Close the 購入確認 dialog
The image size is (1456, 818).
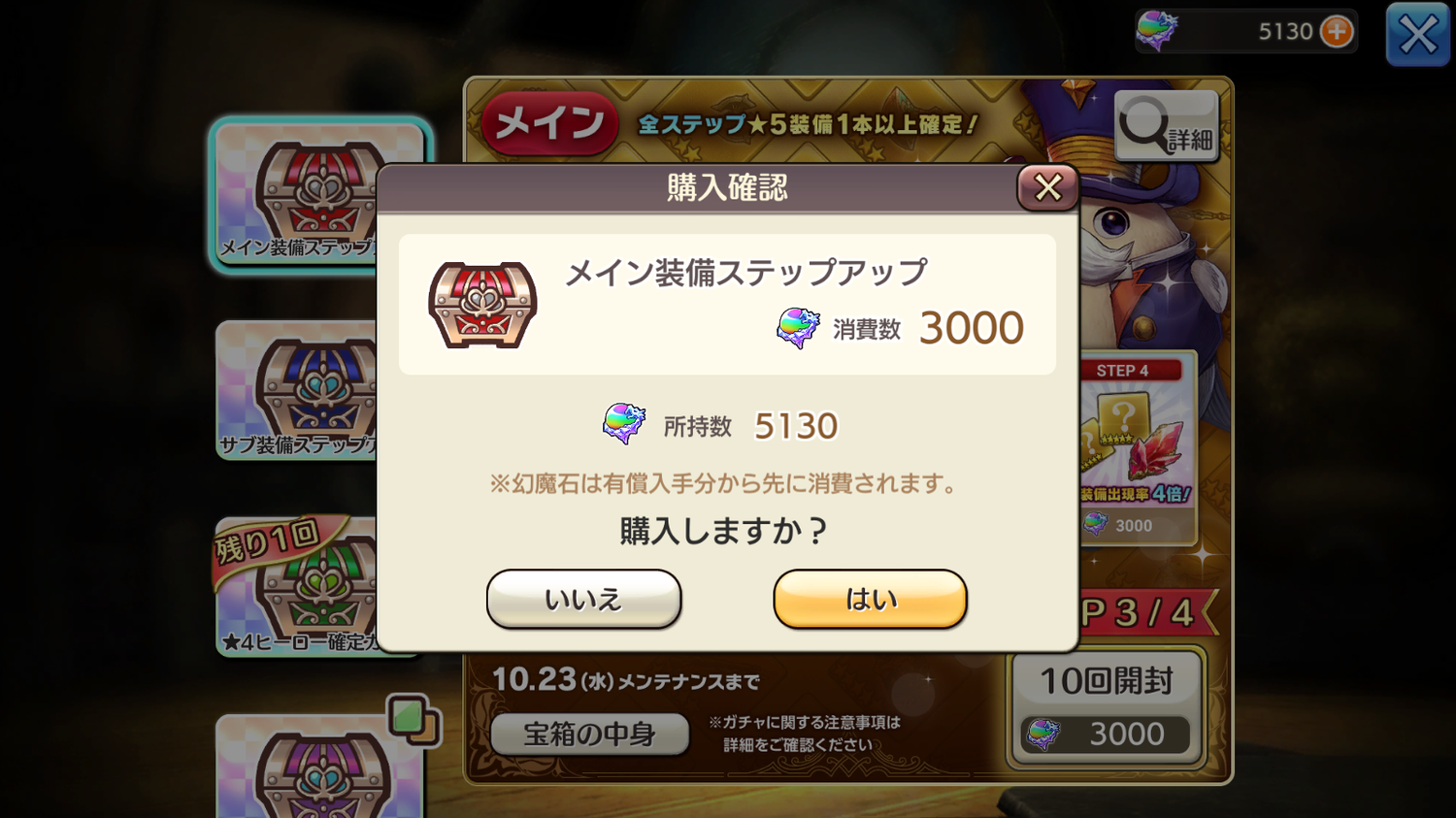[x=1047, y=187]
